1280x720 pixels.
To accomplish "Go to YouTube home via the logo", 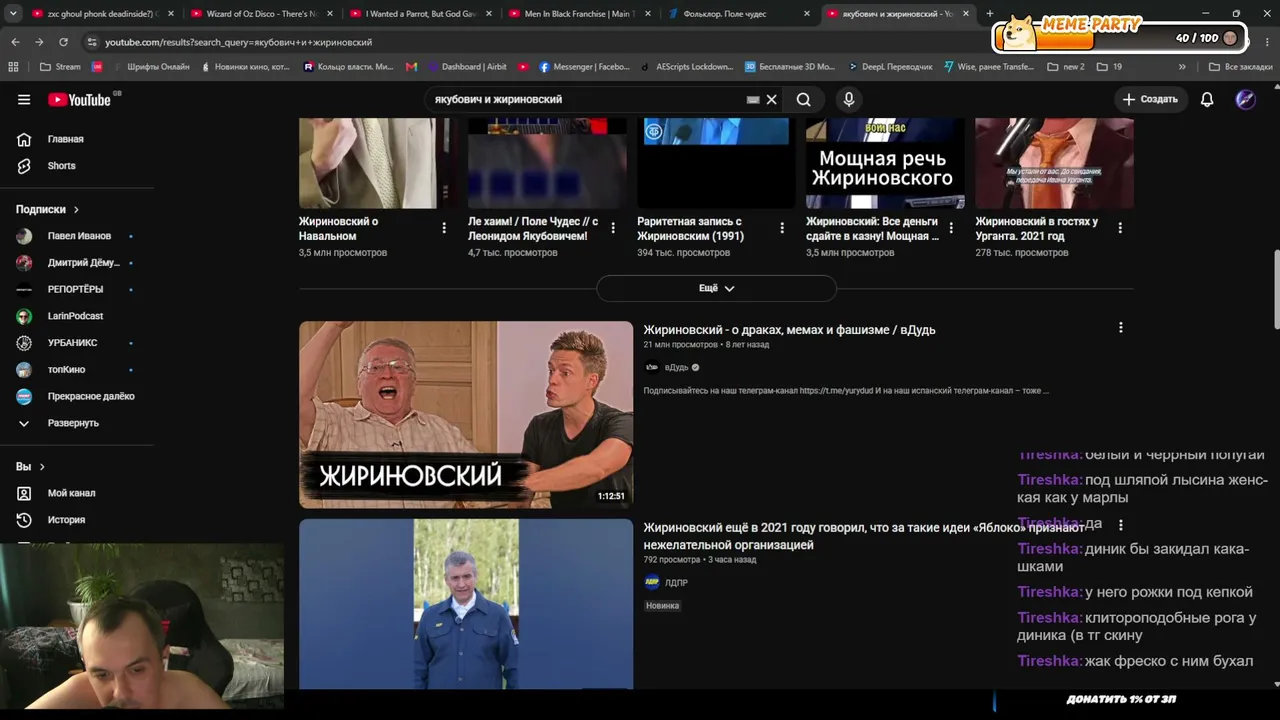I will coord(80,99).
